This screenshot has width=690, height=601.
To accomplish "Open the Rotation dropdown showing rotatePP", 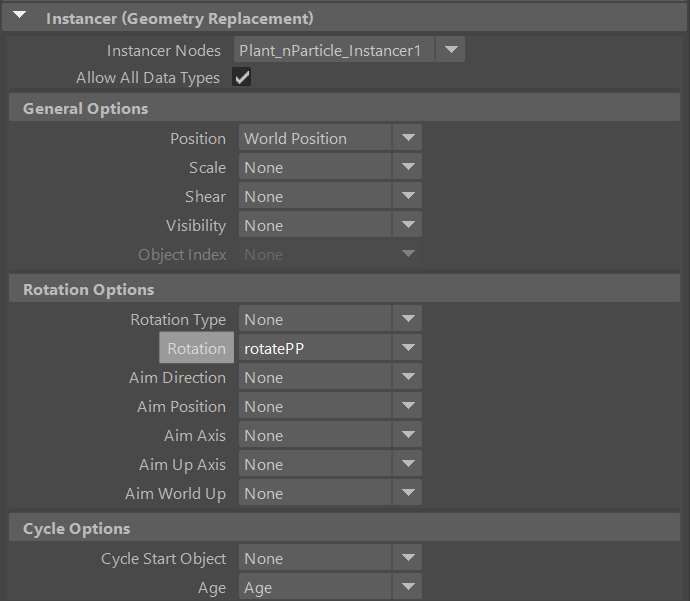I will (329, 348).
